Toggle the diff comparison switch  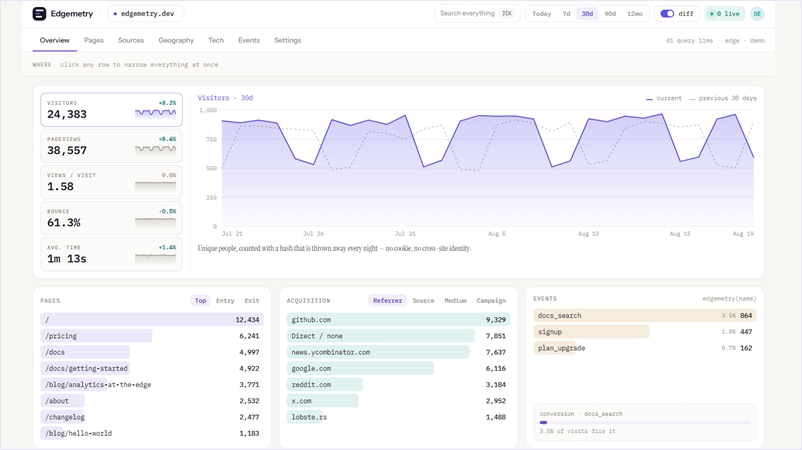667,14
